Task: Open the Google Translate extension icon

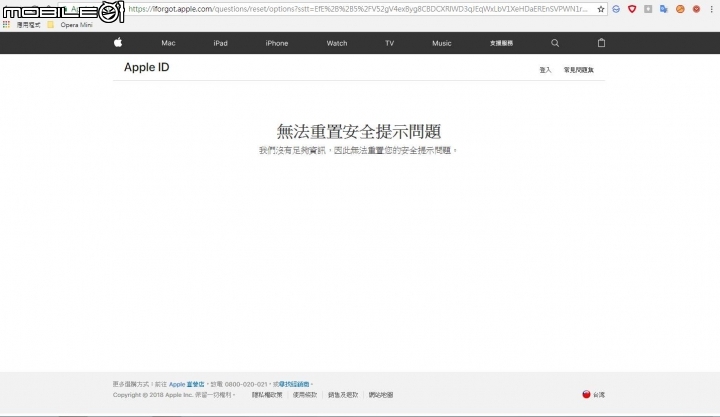Action: tap(664, 9)
